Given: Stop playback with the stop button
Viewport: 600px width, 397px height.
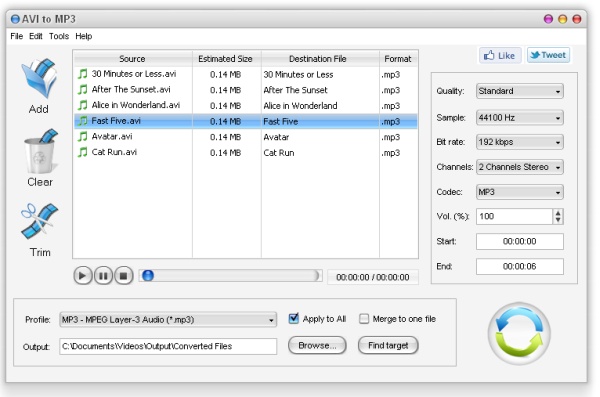Looking at the screenshot, I should point(123,276).
